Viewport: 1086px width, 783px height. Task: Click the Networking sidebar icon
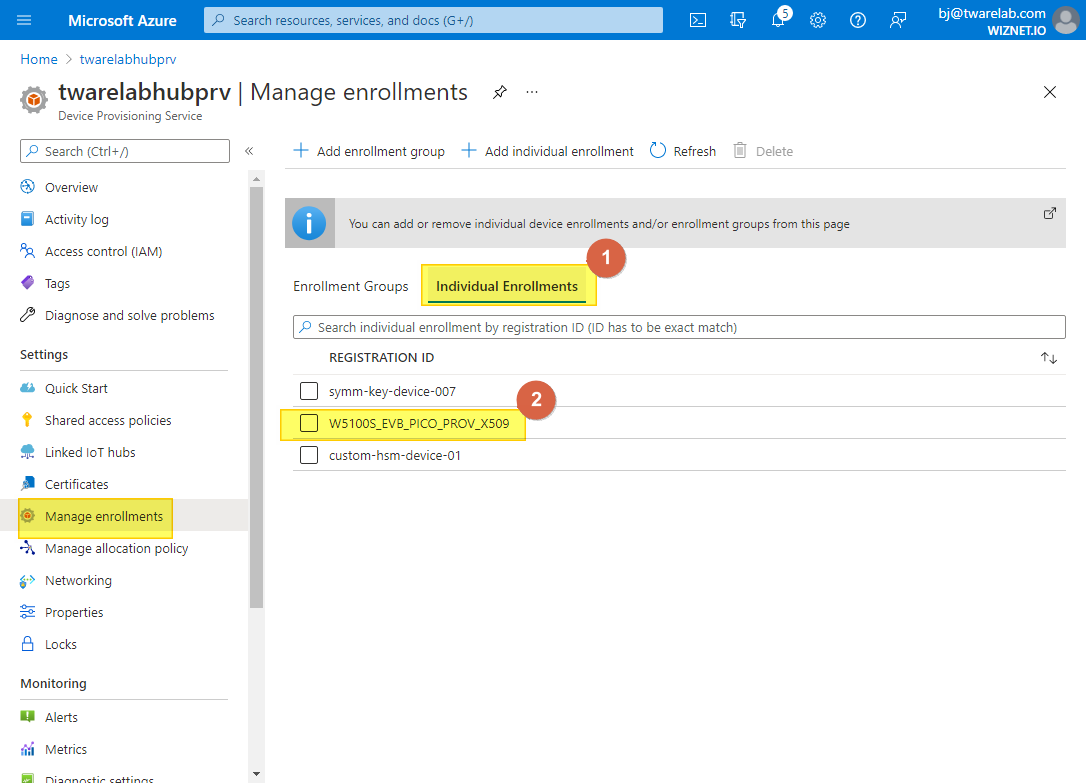point(28,580)
